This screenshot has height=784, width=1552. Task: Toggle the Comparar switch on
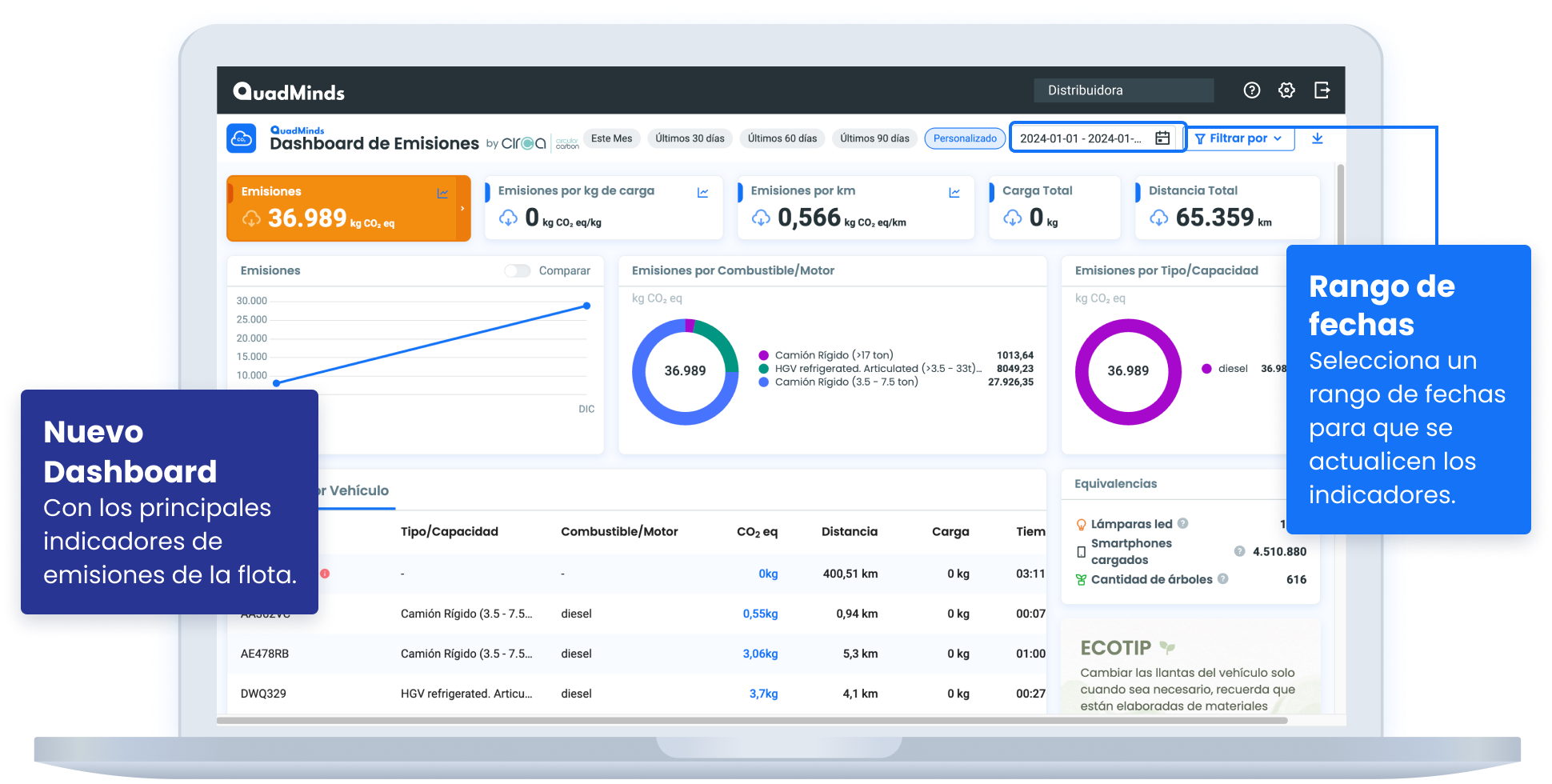pos(518,270)
